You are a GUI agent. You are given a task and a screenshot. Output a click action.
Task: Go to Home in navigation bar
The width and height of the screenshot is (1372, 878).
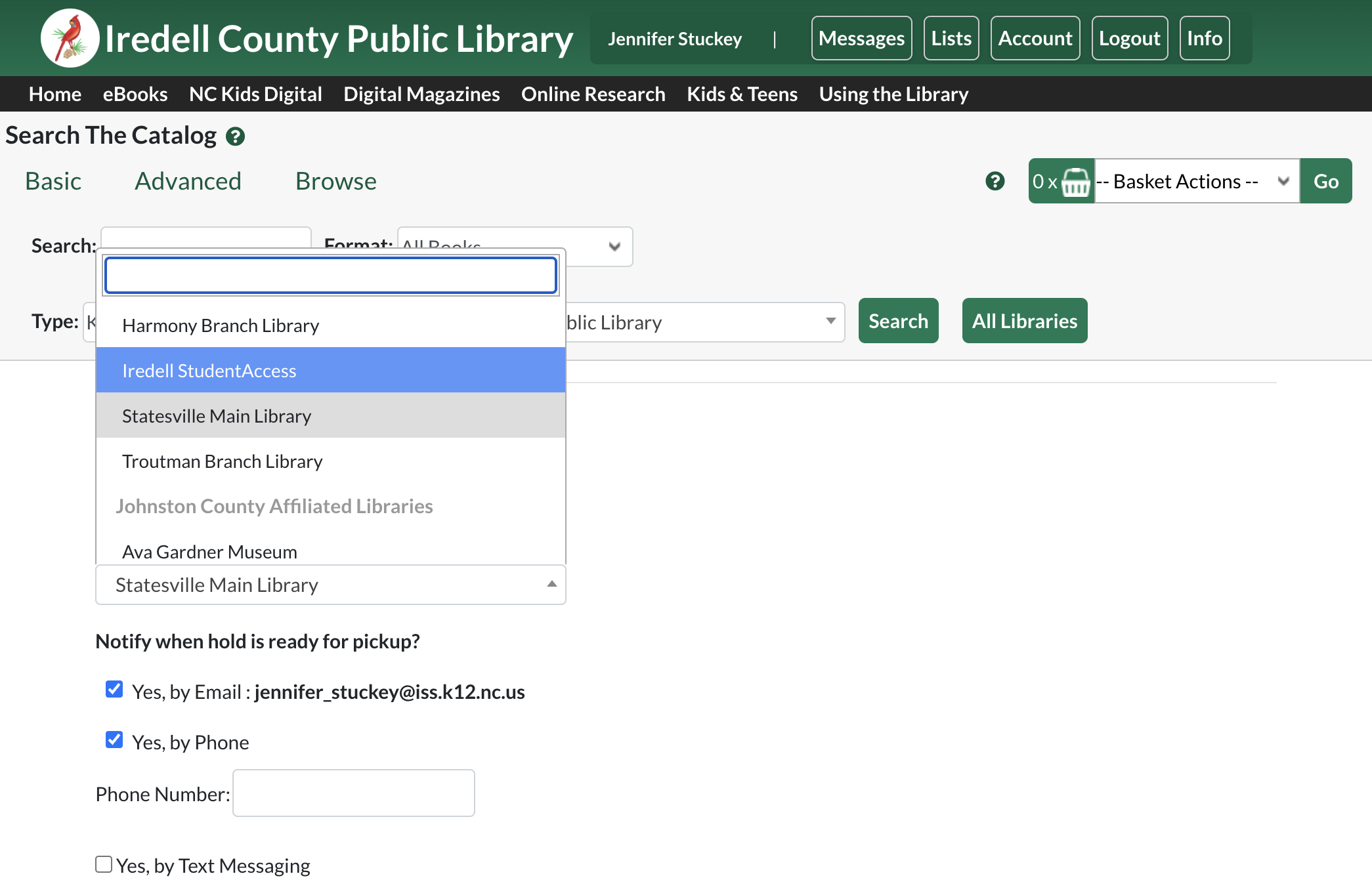tap(55, 94)
